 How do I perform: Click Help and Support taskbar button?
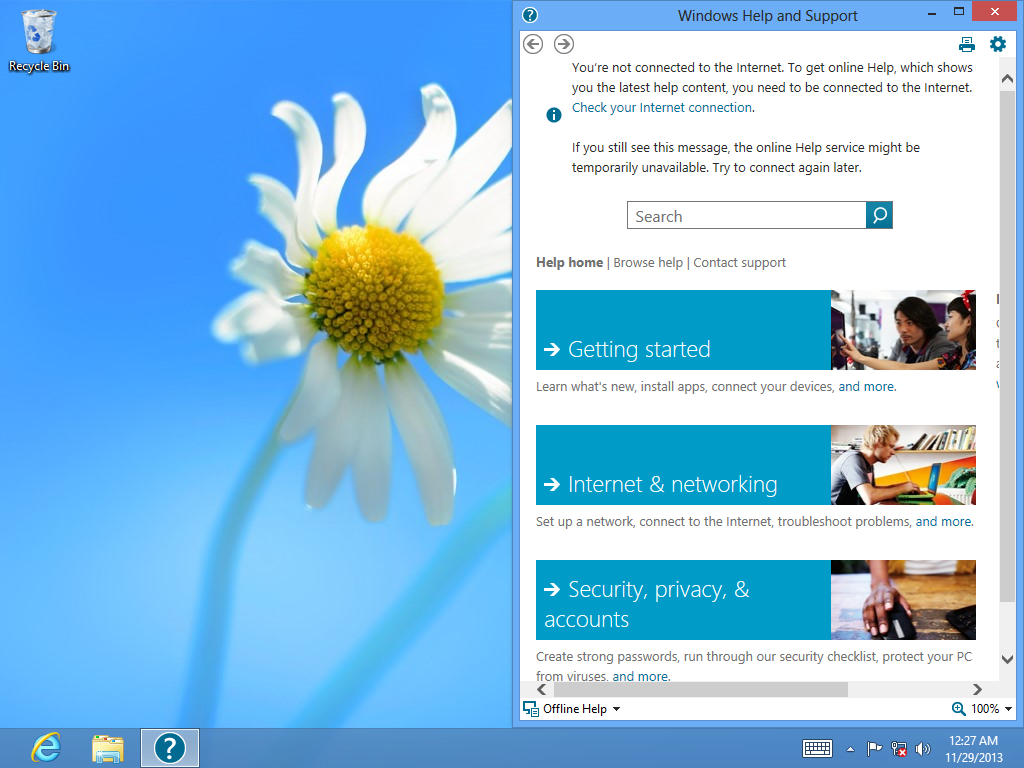tap(170, 748)
